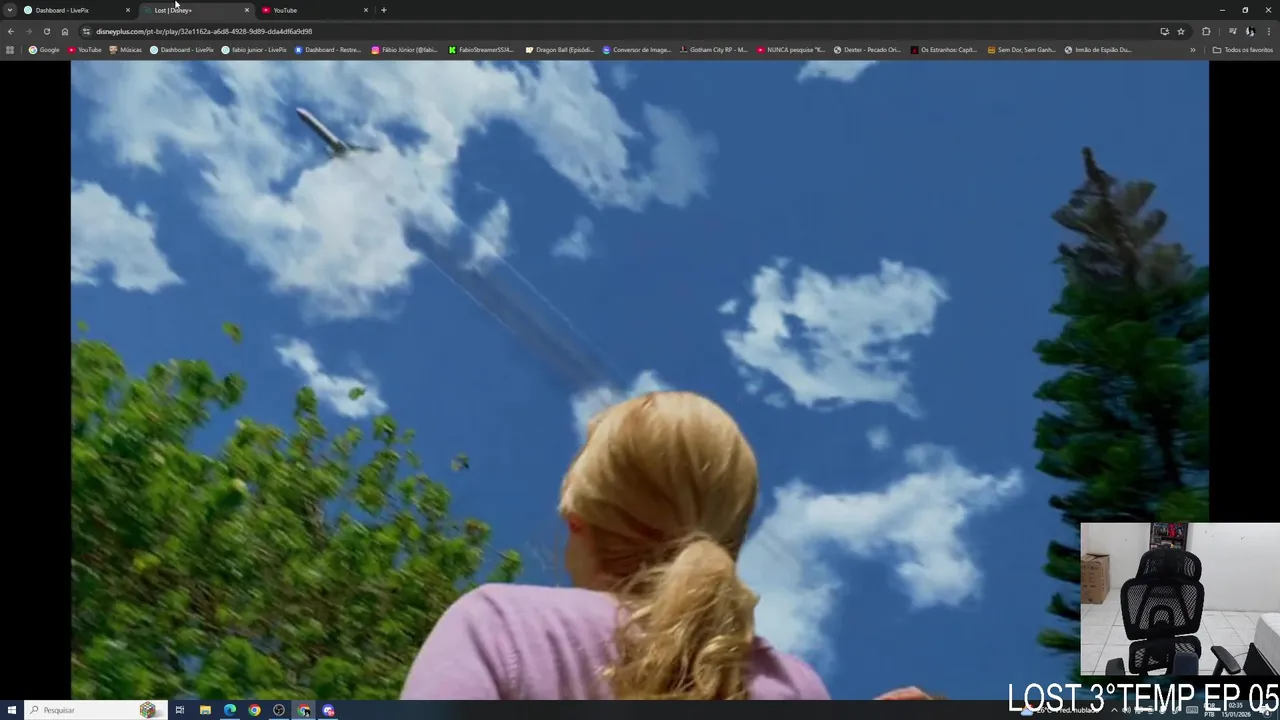This screenshot has width=1280, height=720.
Task: Open Dashboard - LivePix bookmark
Action: click(x=182, y=49)
